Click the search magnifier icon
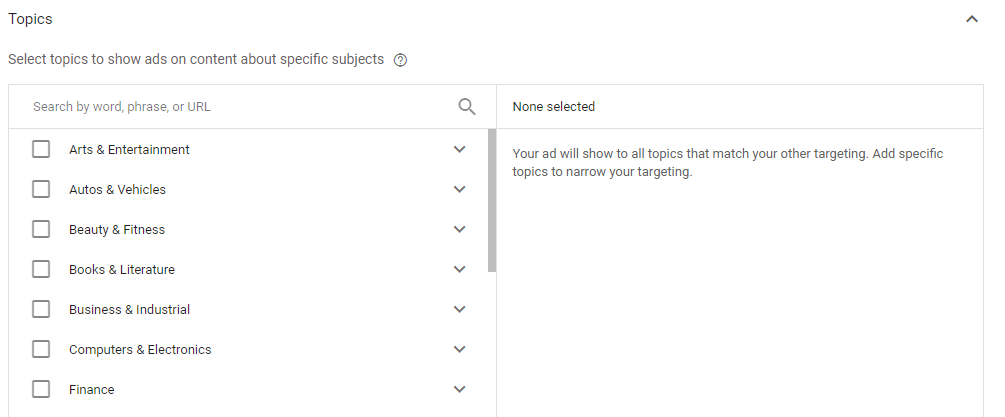 tap(466, 107)
